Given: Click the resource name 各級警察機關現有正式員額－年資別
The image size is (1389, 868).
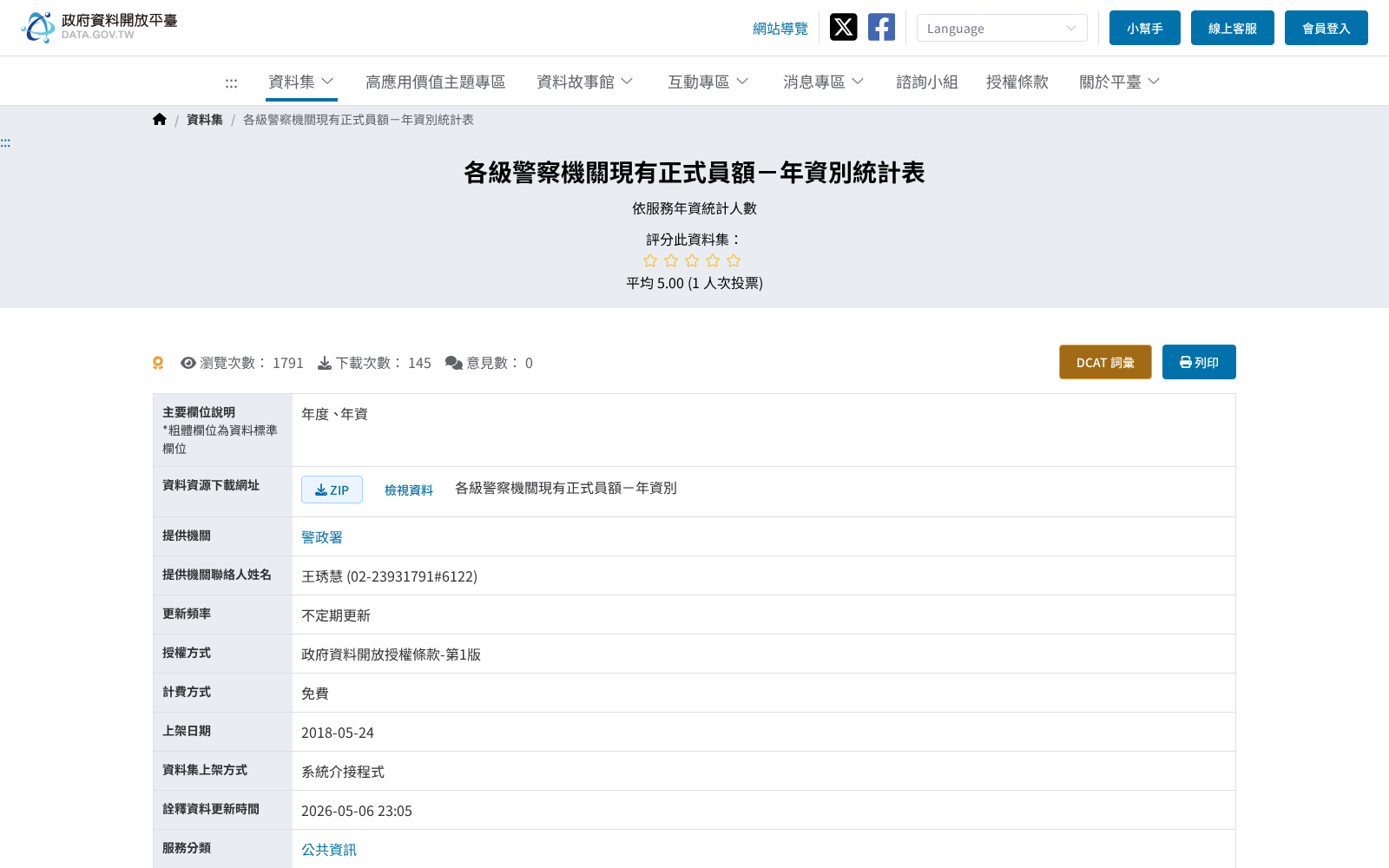Looking at the screenshot, I should (566, 489).
